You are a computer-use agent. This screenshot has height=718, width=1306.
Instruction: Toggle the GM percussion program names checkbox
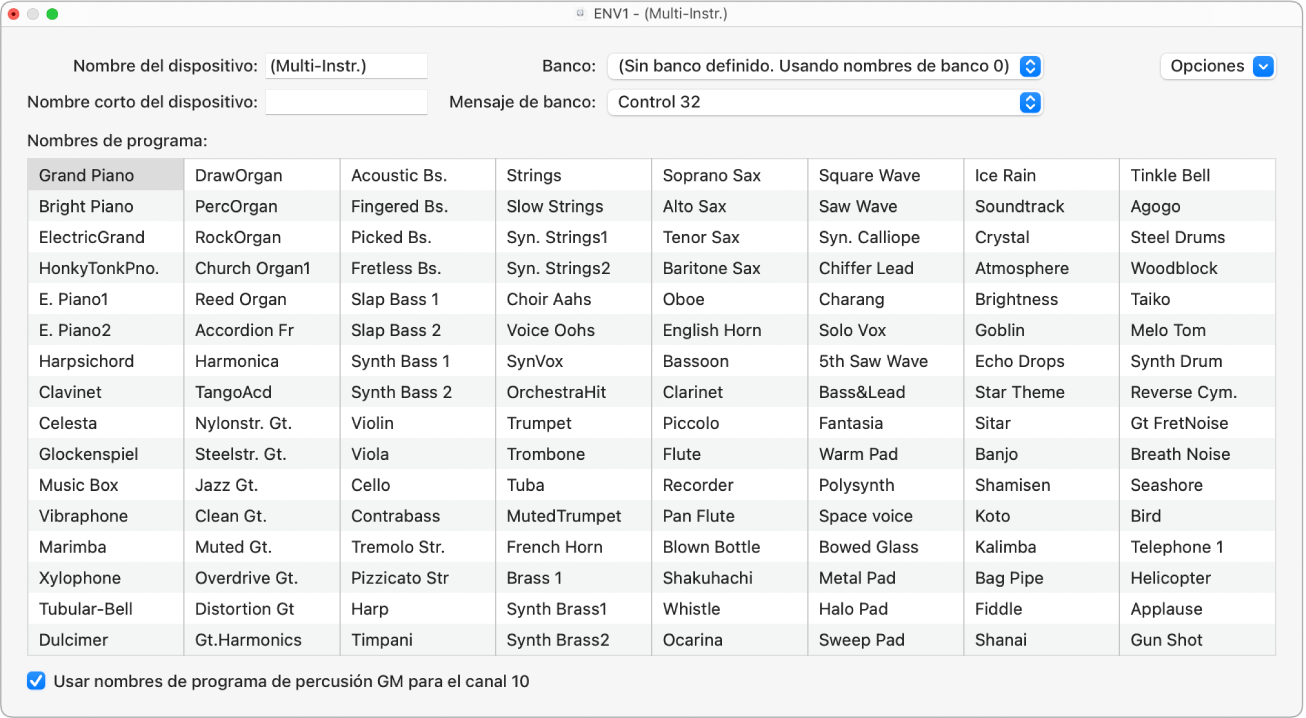[x=37, y=681]
